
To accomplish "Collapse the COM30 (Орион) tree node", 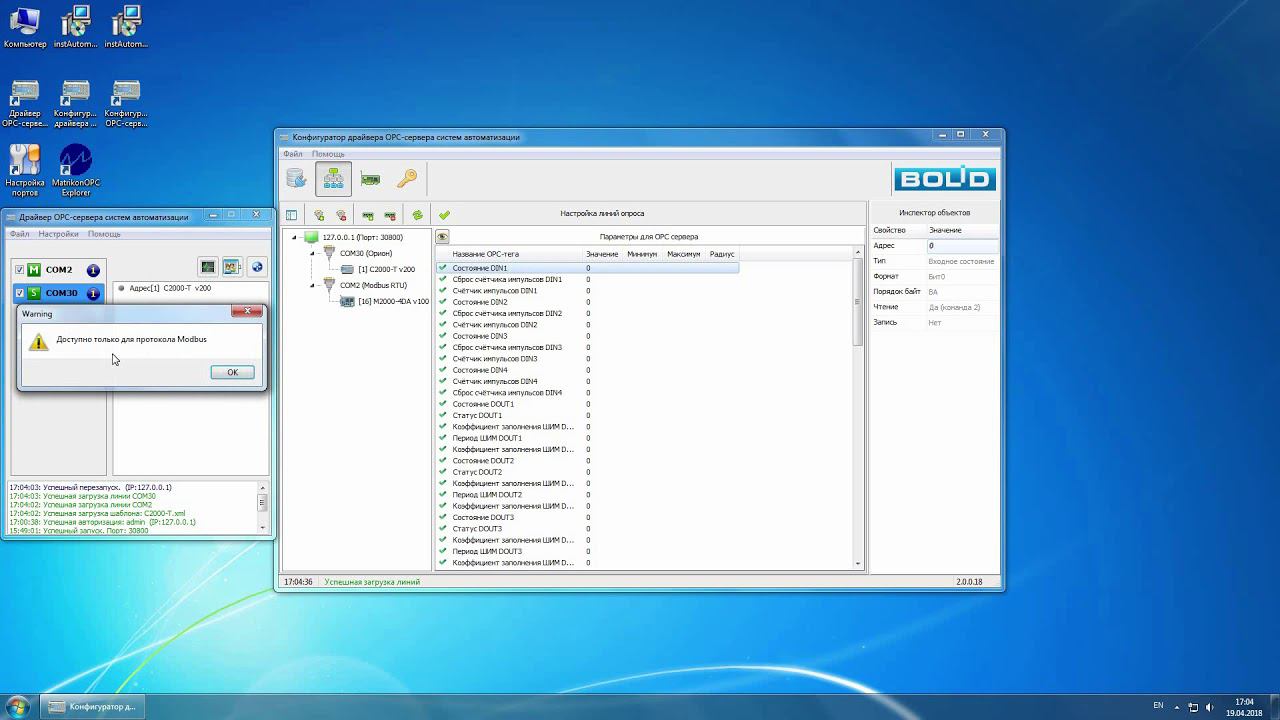I will [312, 254].
